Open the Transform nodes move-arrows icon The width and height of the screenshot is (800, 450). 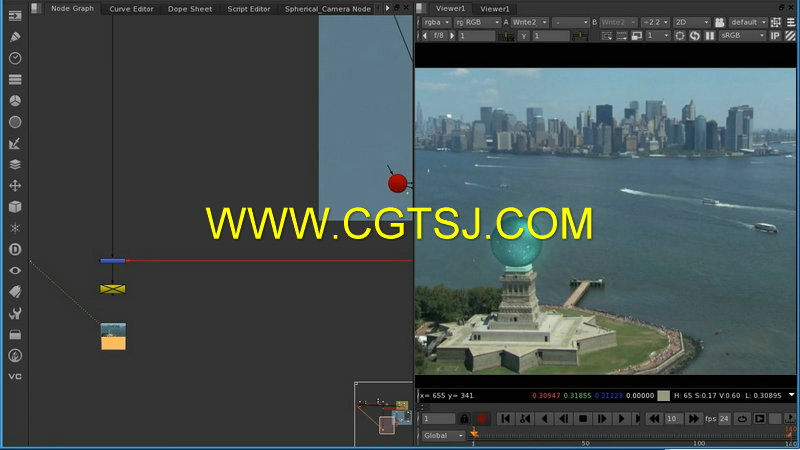15,186
